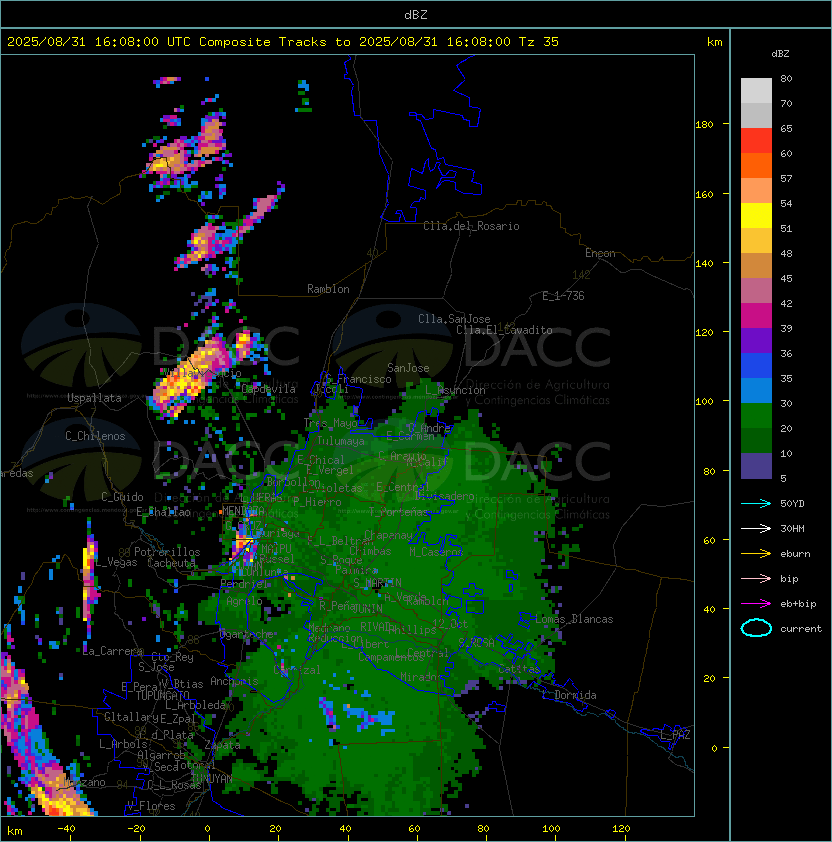The height and width of the screenshot is (842, 832).
Task: Click the 'km' unit label at top right
Action: coord(714,42)
